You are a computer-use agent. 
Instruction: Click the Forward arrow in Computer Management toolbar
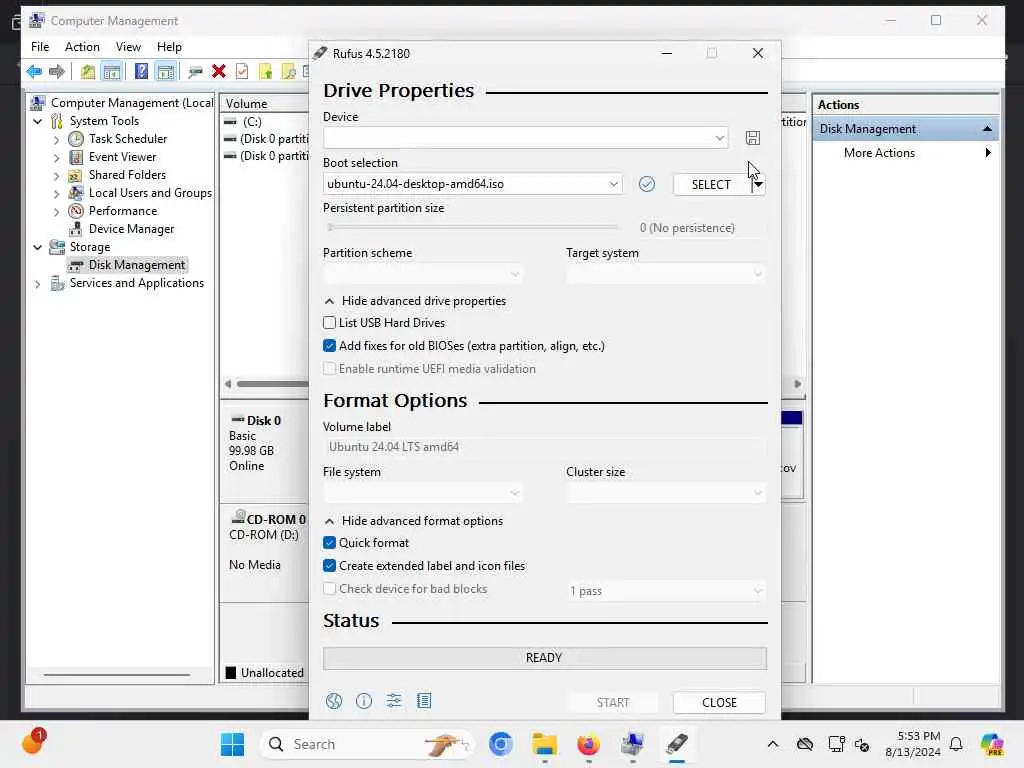click(57, 71)
